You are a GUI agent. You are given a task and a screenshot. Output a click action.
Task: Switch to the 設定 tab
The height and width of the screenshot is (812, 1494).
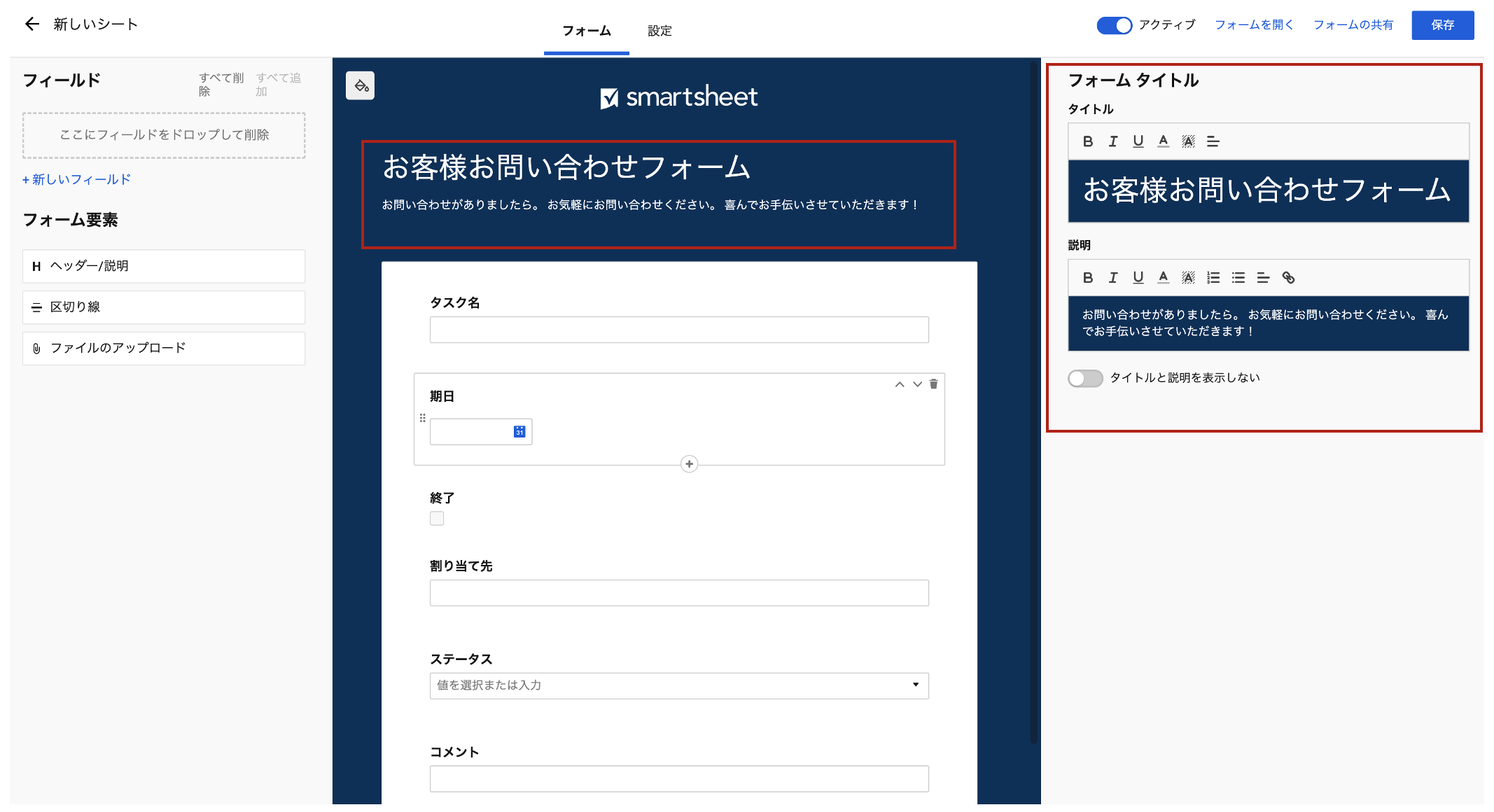[x=659, y=31]
